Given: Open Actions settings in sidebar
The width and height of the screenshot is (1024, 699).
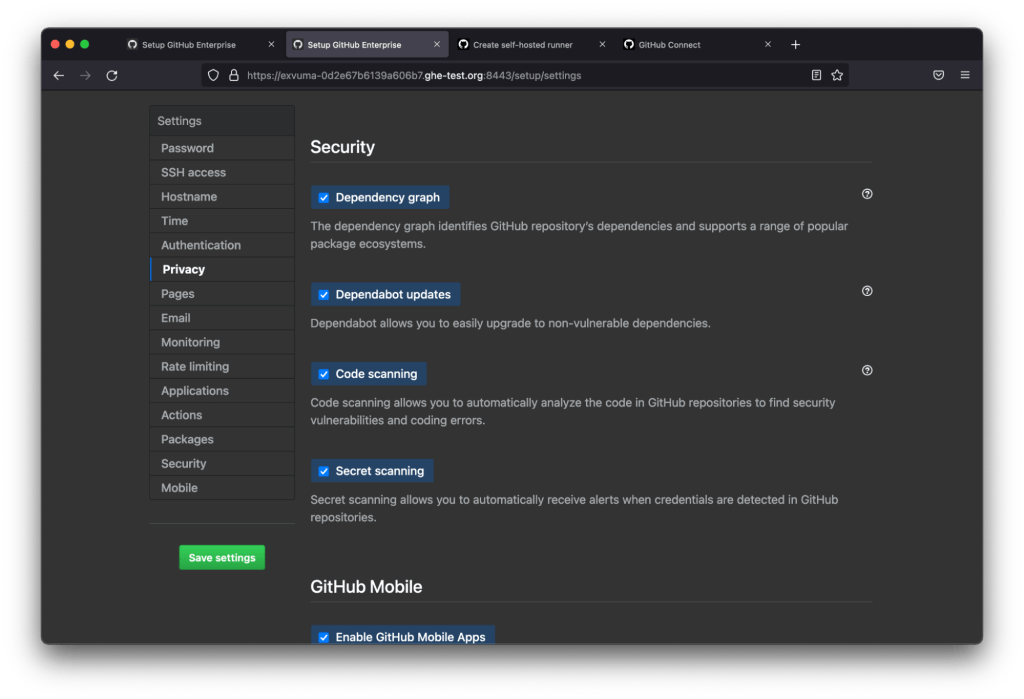Looking at the screenshot, I should coord(222,415).
